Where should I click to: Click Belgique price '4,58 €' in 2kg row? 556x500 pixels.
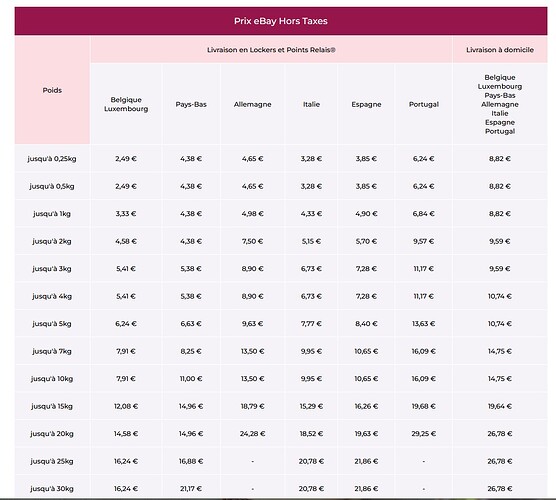pyautogui.click(x=126, y=241)
